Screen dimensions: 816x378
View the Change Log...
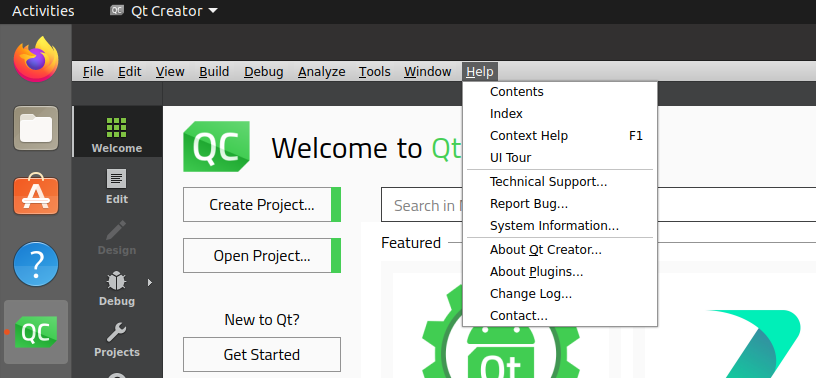[560, 294]
